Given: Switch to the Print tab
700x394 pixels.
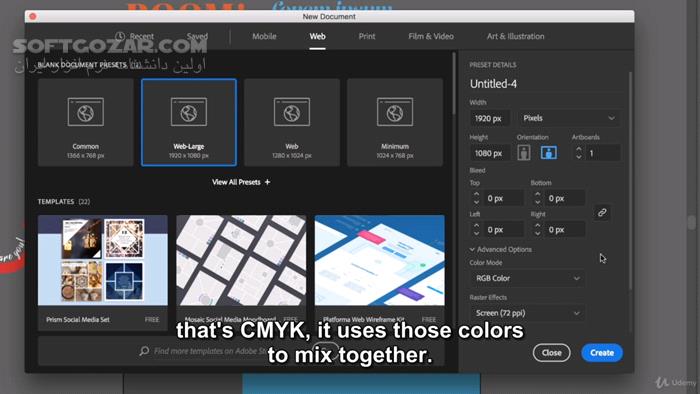Looking at the screenshot, I should [x=367, y=36].
